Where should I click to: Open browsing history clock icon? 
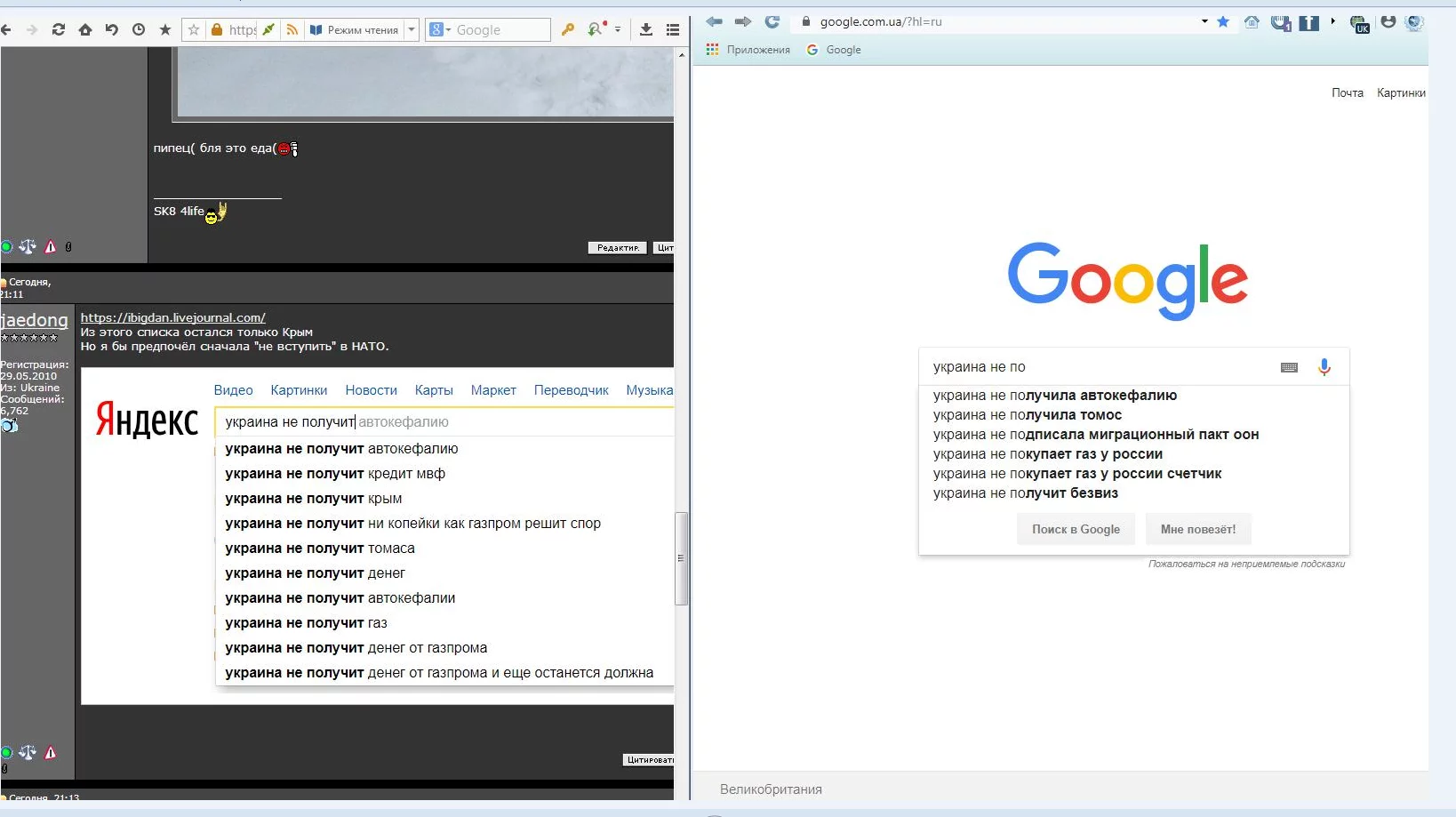139,30
